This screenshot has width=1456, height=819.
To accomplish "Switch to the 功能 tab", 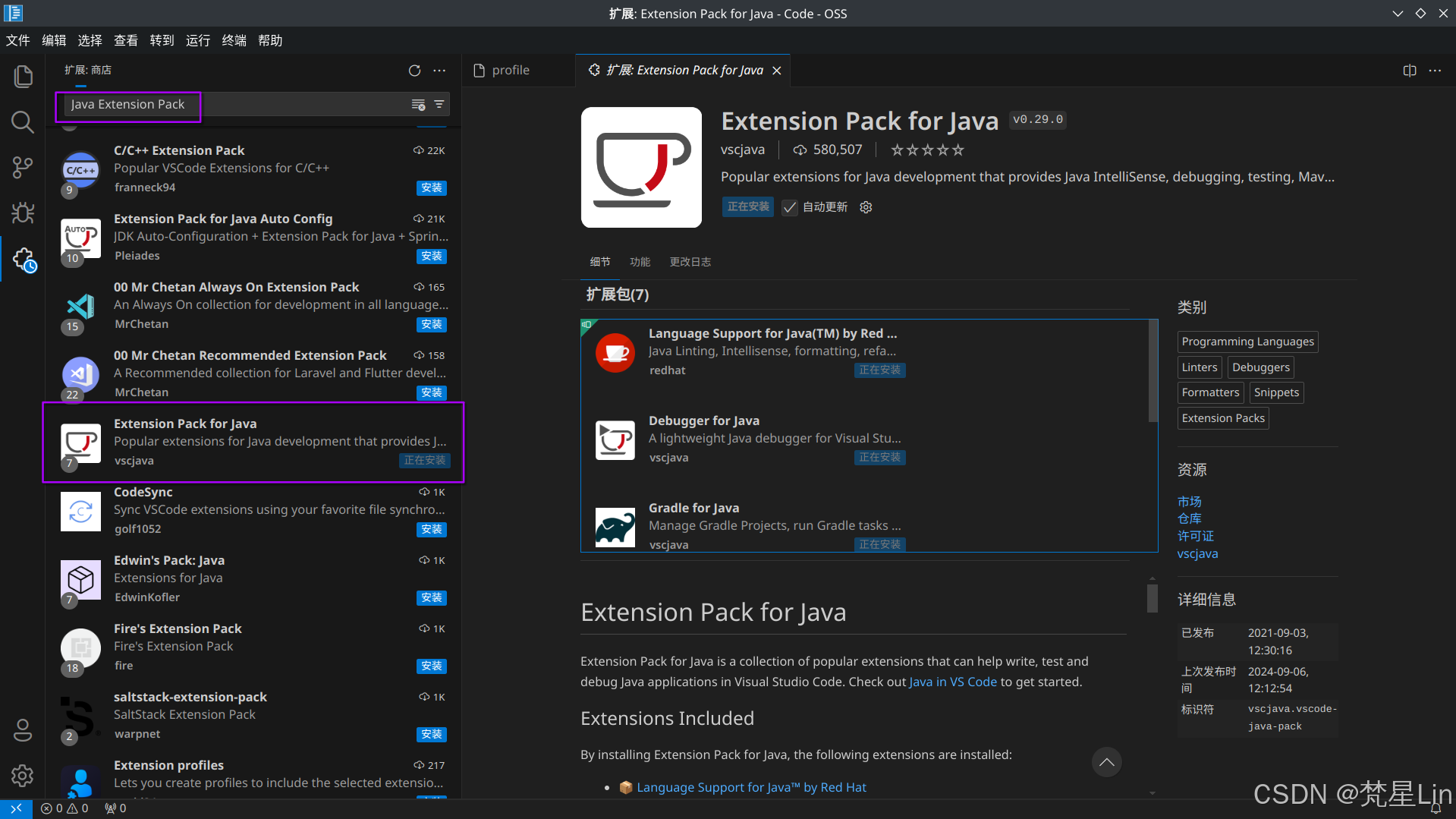I will point(640,261).
